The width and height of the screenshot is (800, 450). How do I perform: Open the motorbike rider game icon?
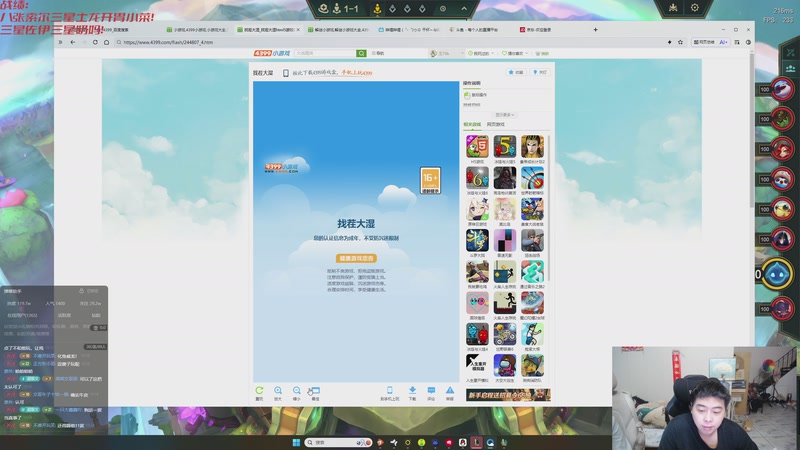505,334
